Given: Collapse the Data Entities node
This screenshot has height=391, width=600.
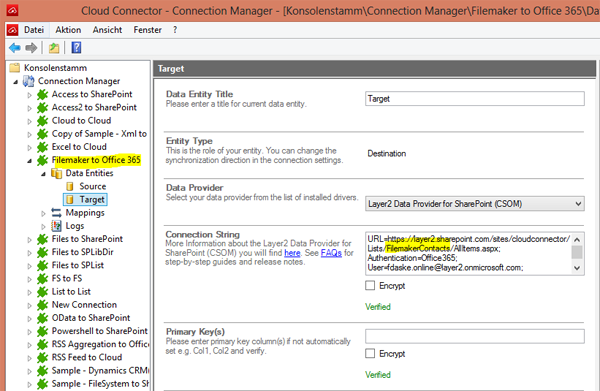Looking at the screenshot, I should [43, 174].
